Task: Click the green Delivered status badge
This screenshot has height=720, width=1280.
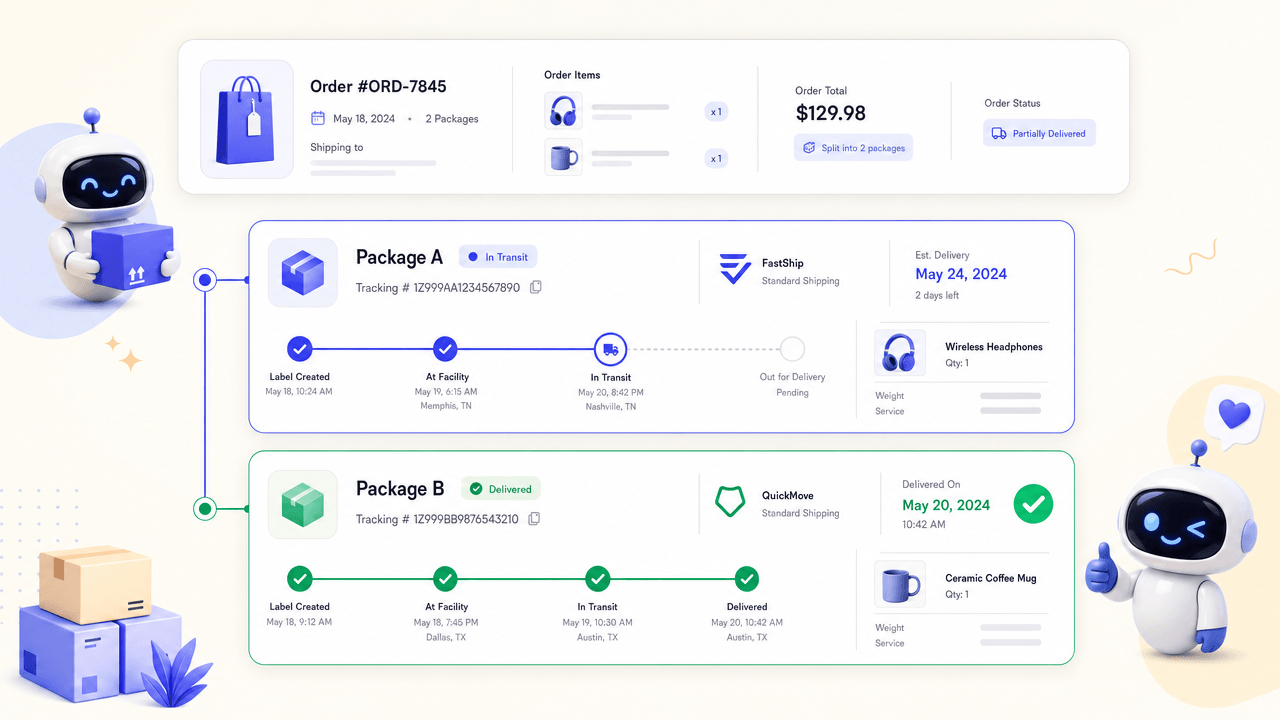Action: click(501, 489)
